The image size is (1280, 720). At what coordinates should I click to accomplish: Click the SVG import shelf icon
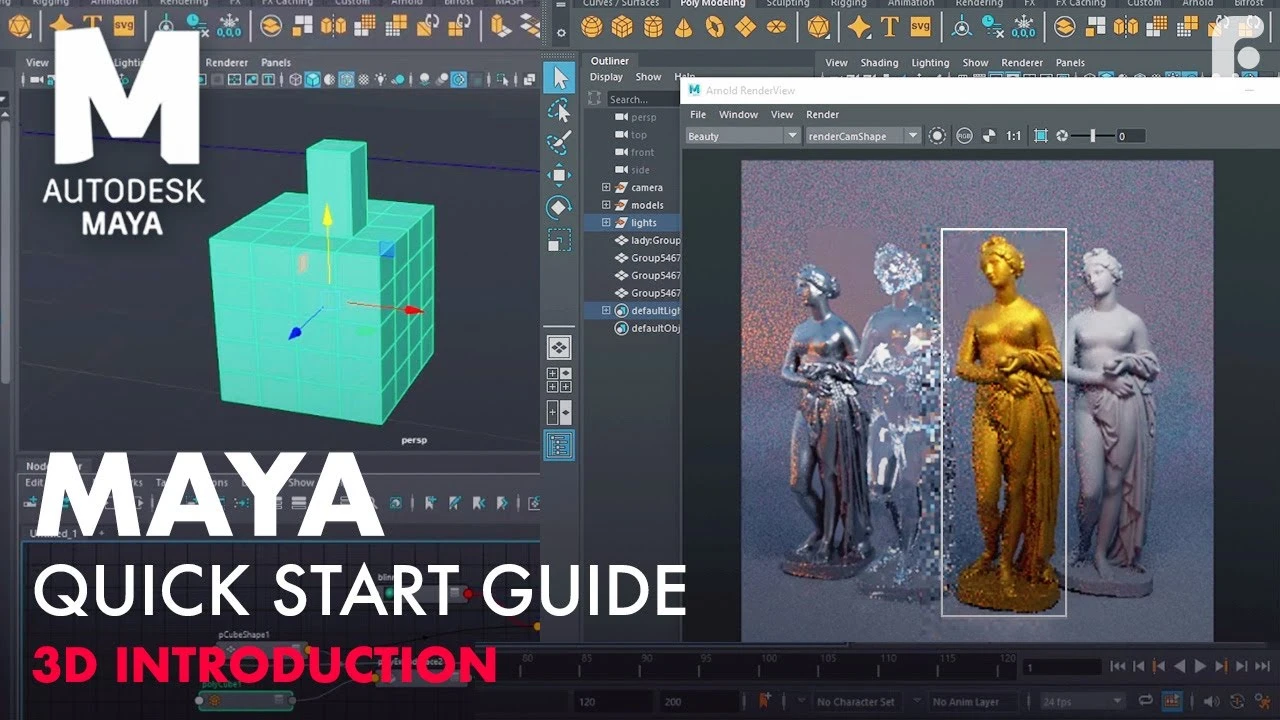pyautogui.click(x=921, y=26)
